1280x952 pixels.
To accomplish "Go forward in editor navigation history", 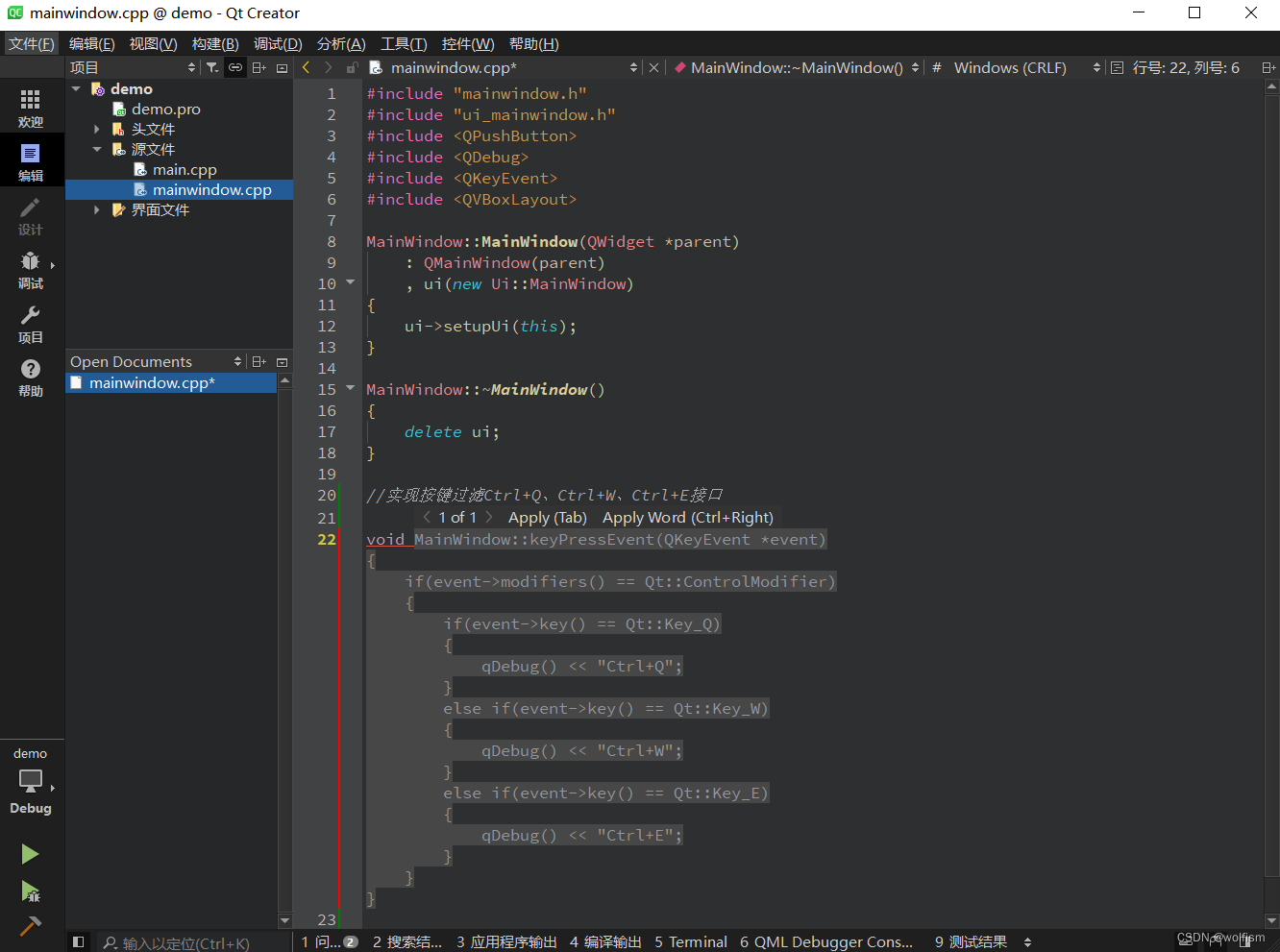I will coord(329,67).
